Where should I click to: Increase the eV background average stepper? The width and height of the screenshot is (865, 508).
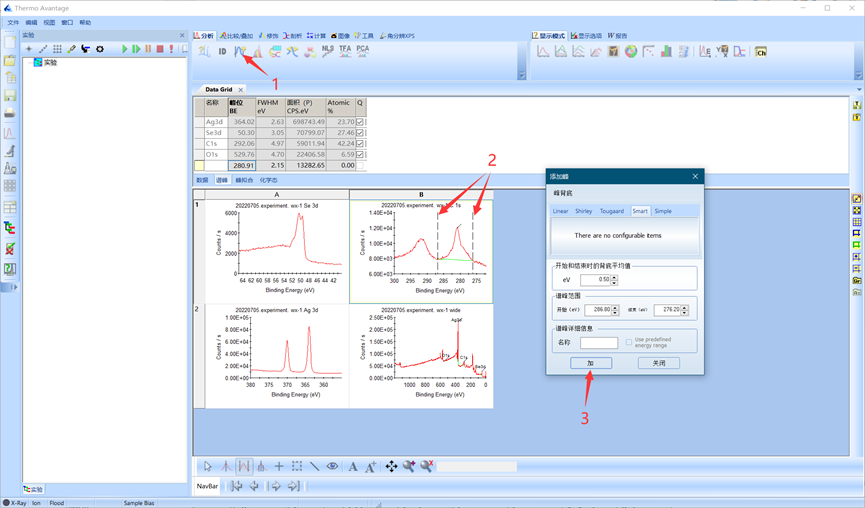(614, 278)
